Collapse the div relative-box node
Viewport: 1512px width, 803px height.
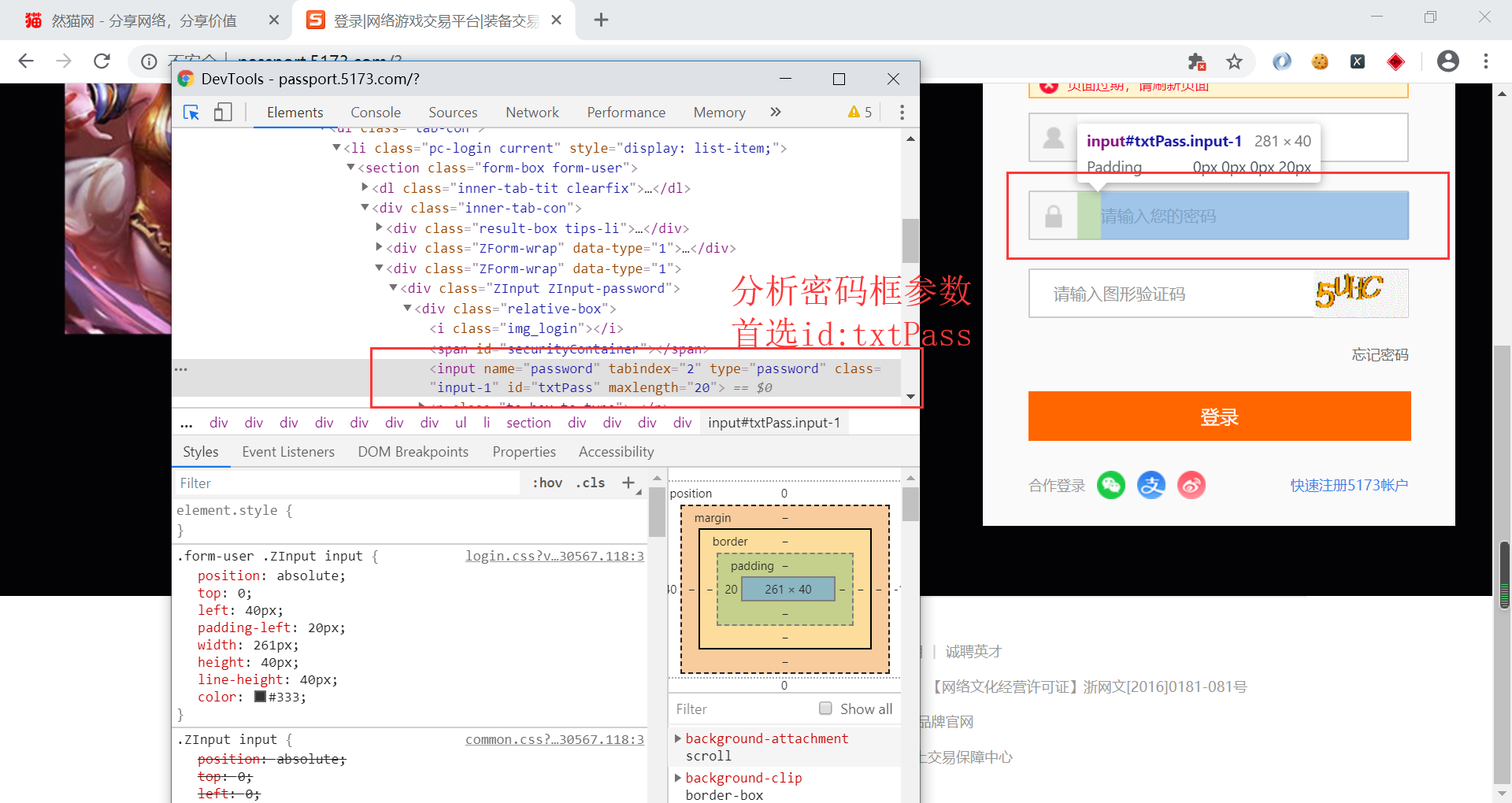coord(408,308)
